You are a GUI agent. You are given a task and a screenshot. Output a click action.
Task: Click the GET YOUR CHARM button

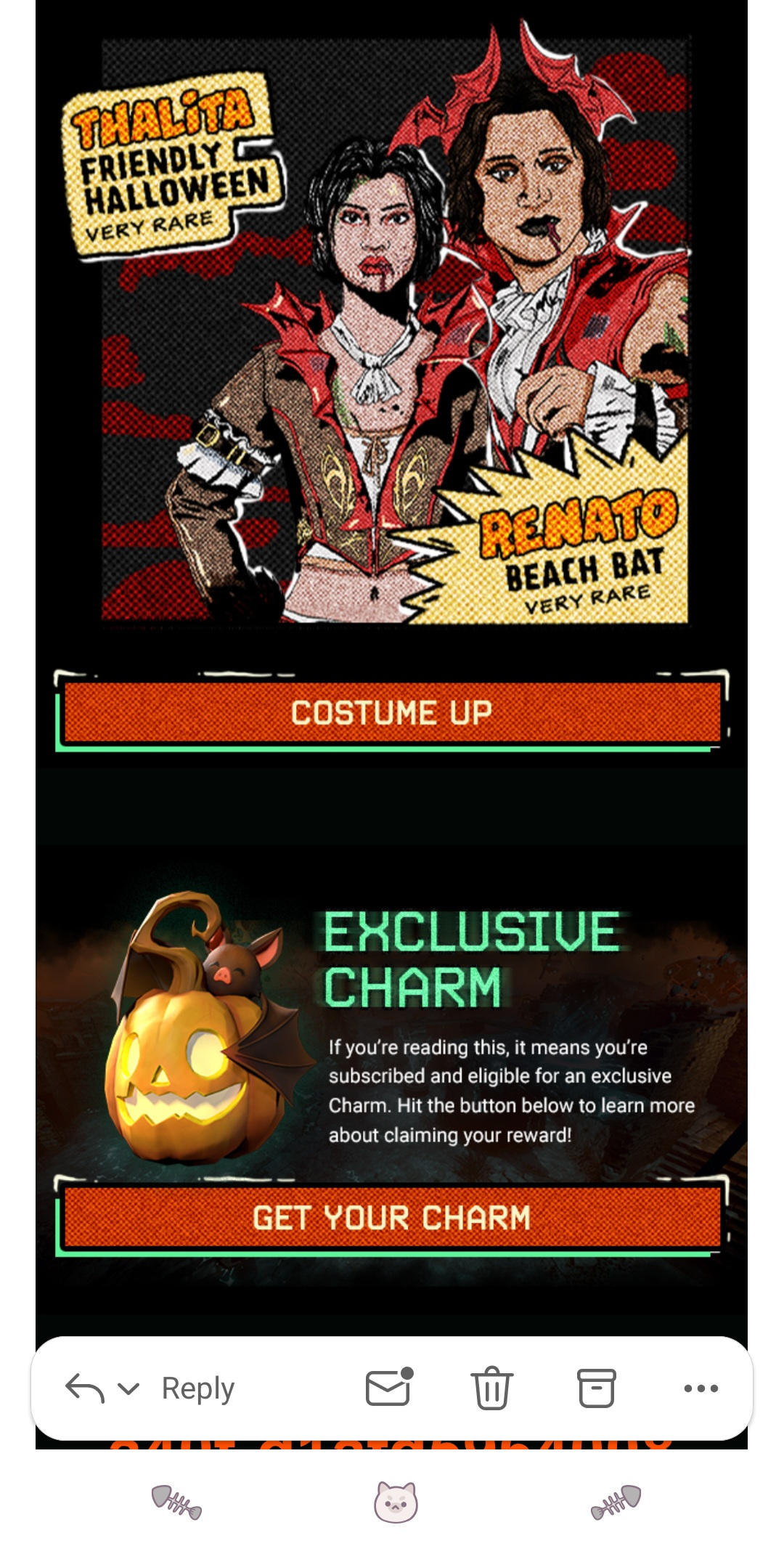[x=392, y=1217]
